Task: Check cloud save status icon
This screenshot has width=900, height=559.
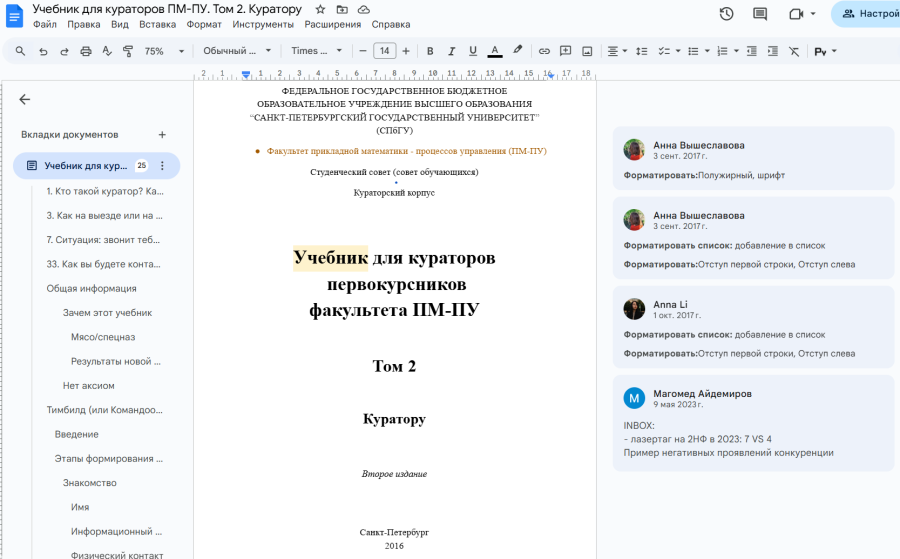Action: (x=364, y=9)
